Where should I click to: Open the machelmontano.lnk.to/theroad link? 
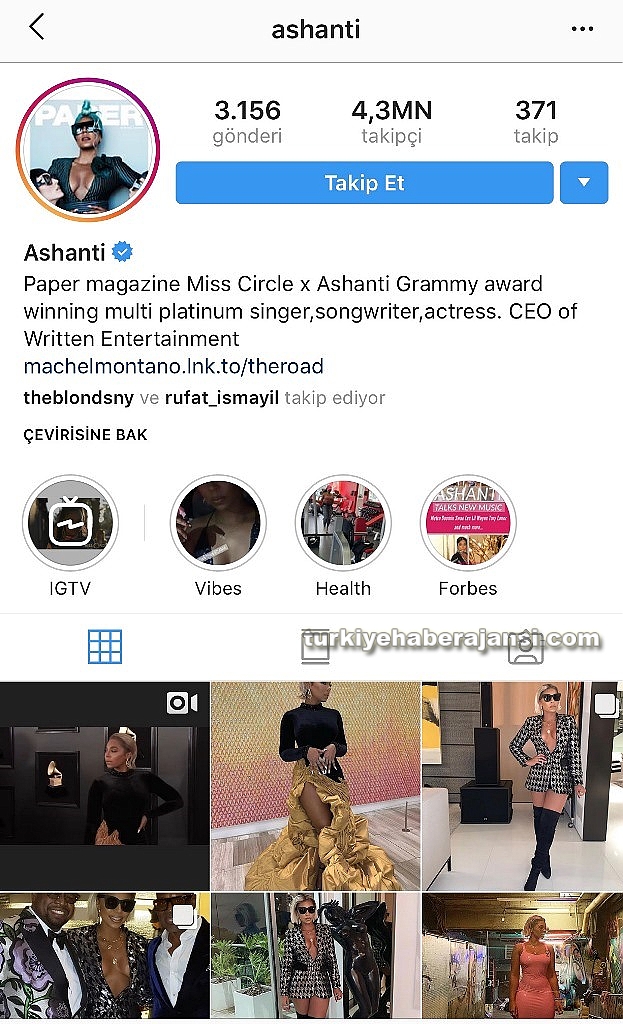174,366
